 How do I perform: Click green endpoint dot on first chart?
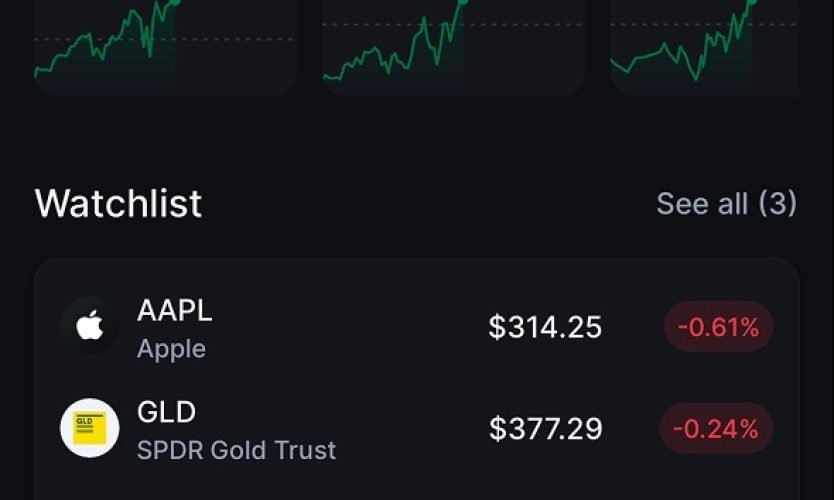click(x=176, y=2)
